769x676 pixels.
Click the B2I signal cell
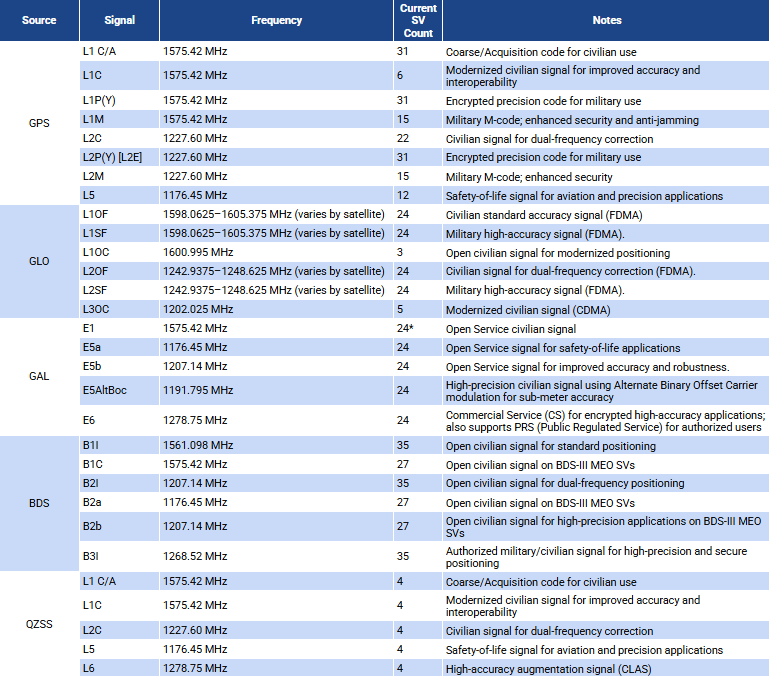point(119,483)
